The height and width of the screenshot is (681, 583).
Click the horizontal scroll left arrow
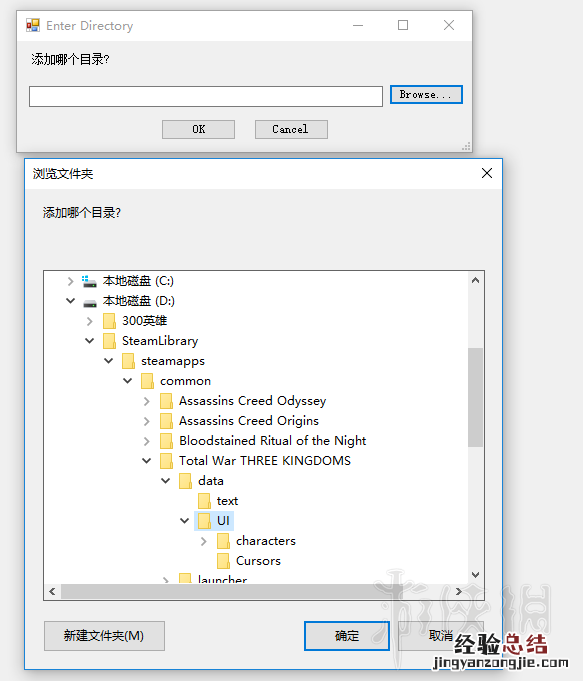pos(52,592)
